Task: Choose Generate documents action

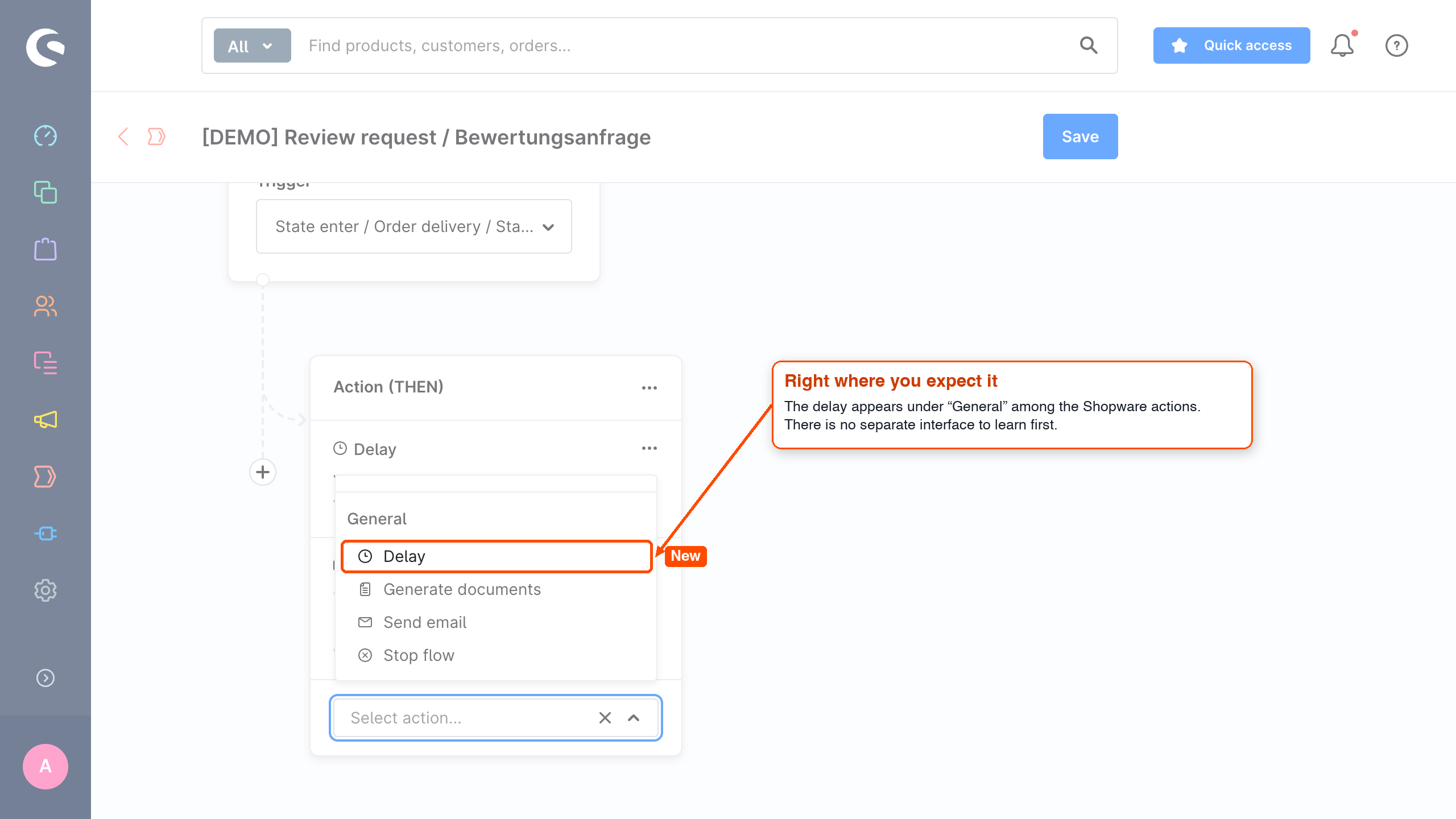Action: 497,589
